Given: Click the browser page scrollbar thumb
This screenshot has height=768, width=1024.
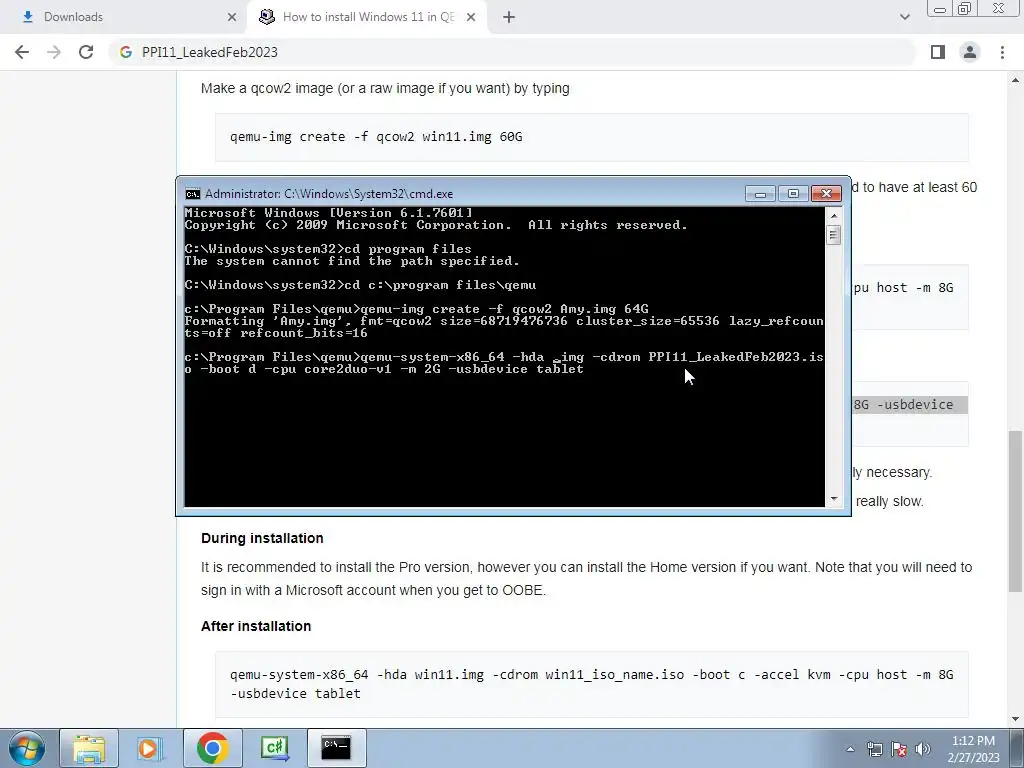Looking at the screenshot, I should [1016, 509].
